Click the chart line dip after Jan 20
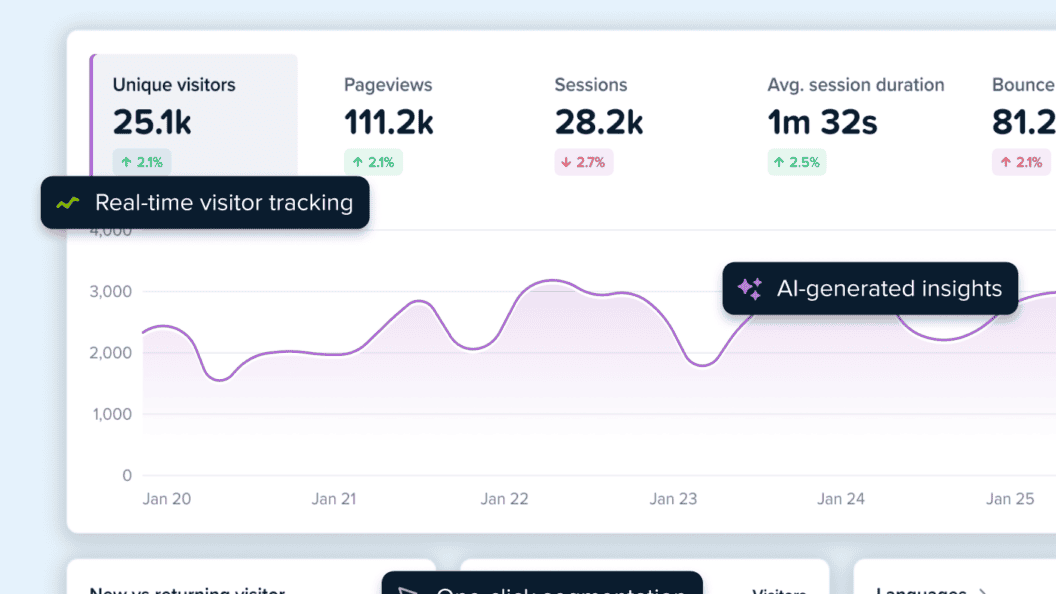The width and height of the screenshot is (1056, 594). click(x=221, y=379)
